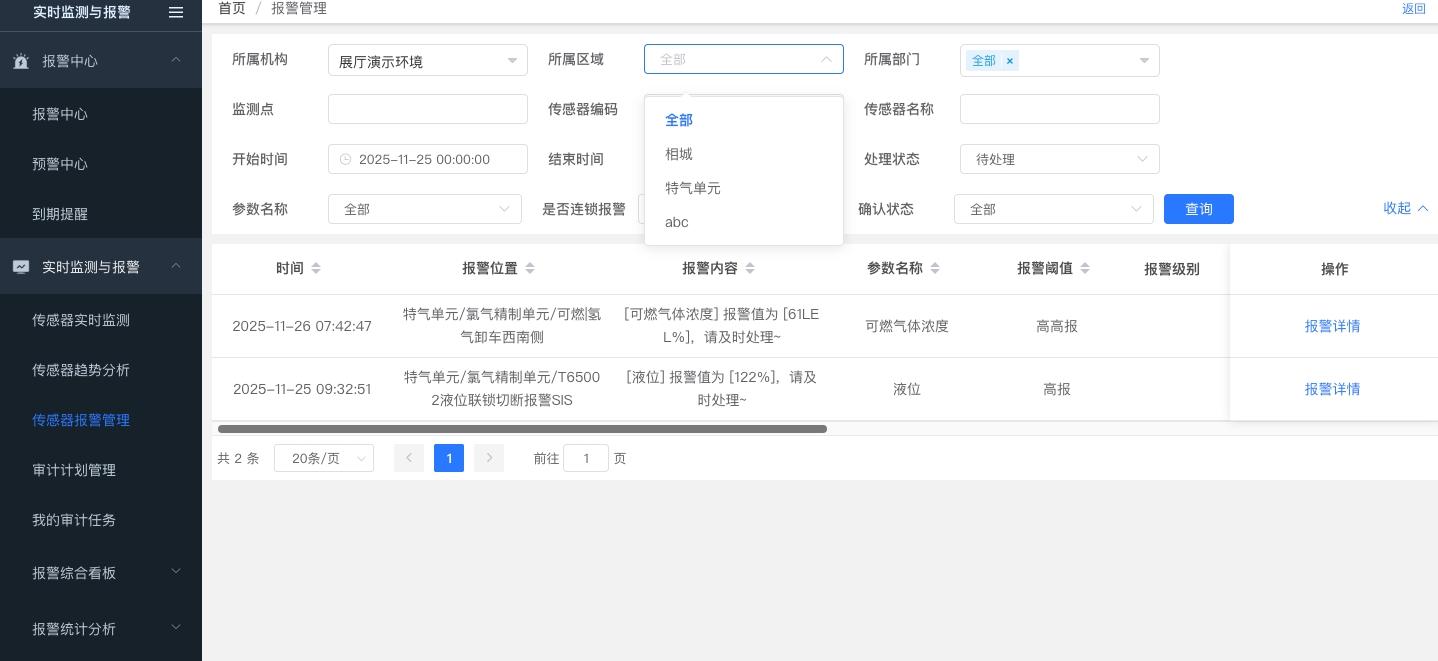
Task: Open 报警详情 for the 07:42:47 alarm
Action: (1332, 326)
